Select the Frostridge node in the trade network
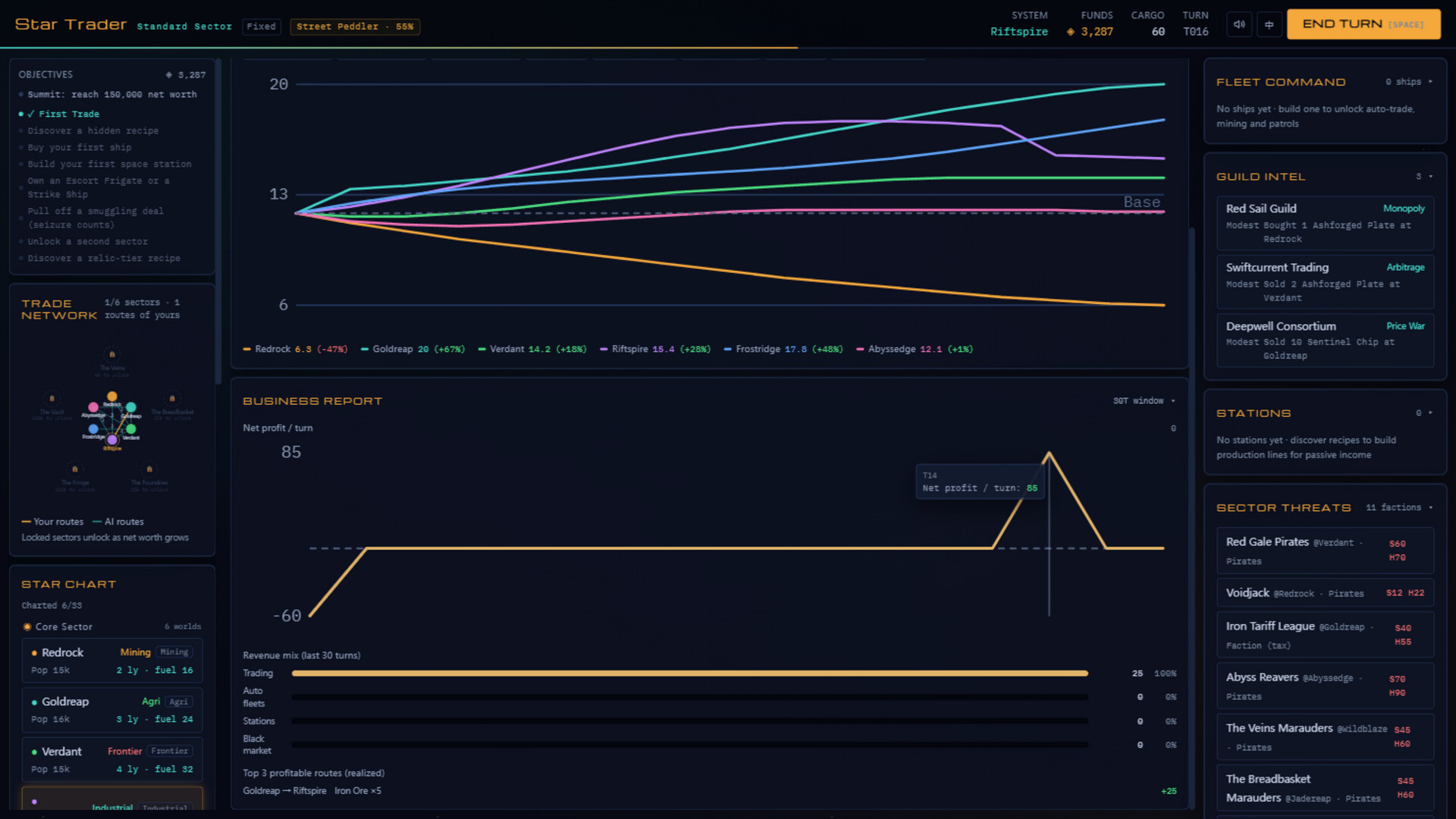Image resolution: width=1456 pixels, height=819 pixels. pyautogui.click(x=93, y=429)
